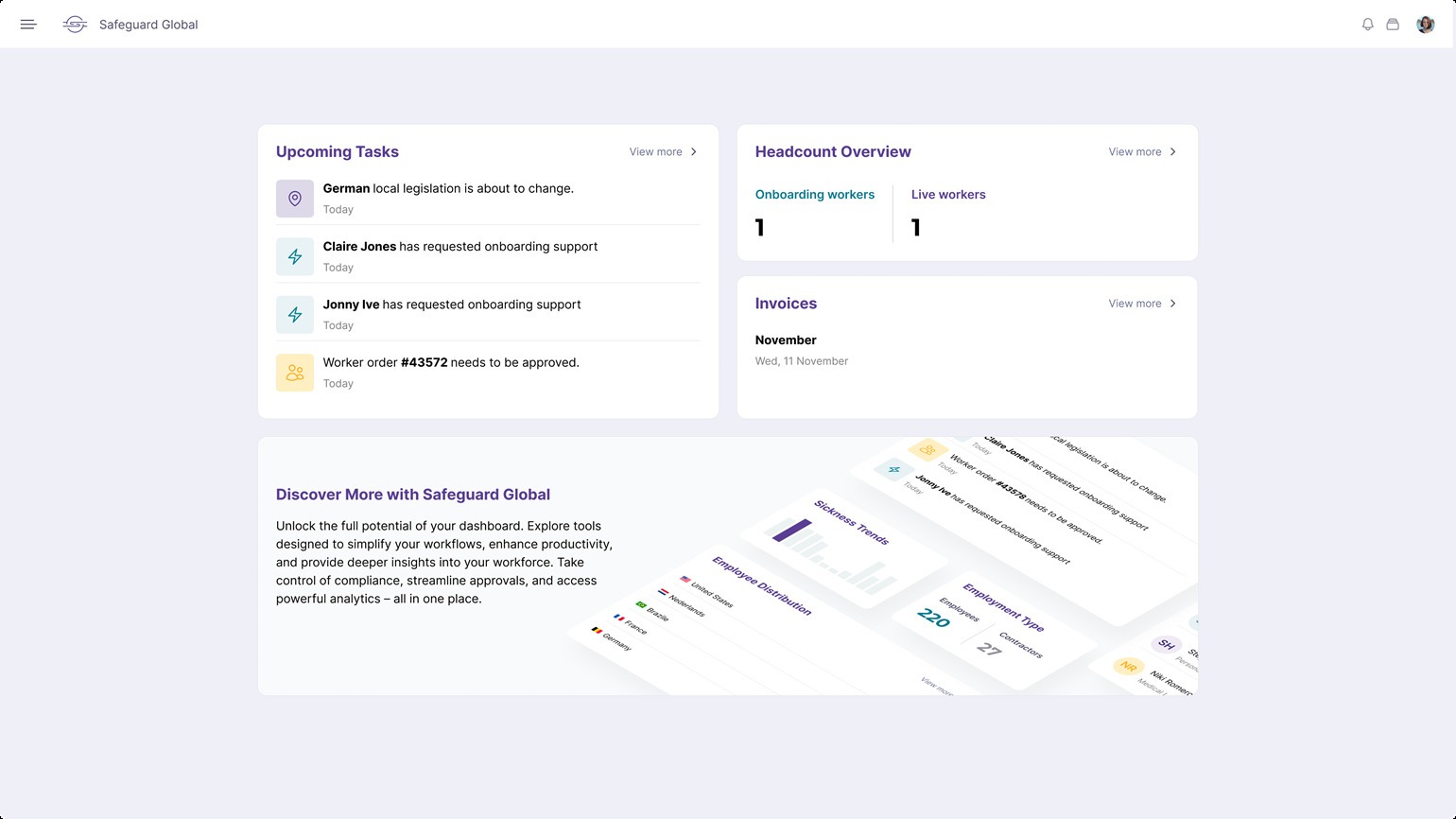Click the workers icon on worker order task
1456x819 pixels.
point(294,372)
